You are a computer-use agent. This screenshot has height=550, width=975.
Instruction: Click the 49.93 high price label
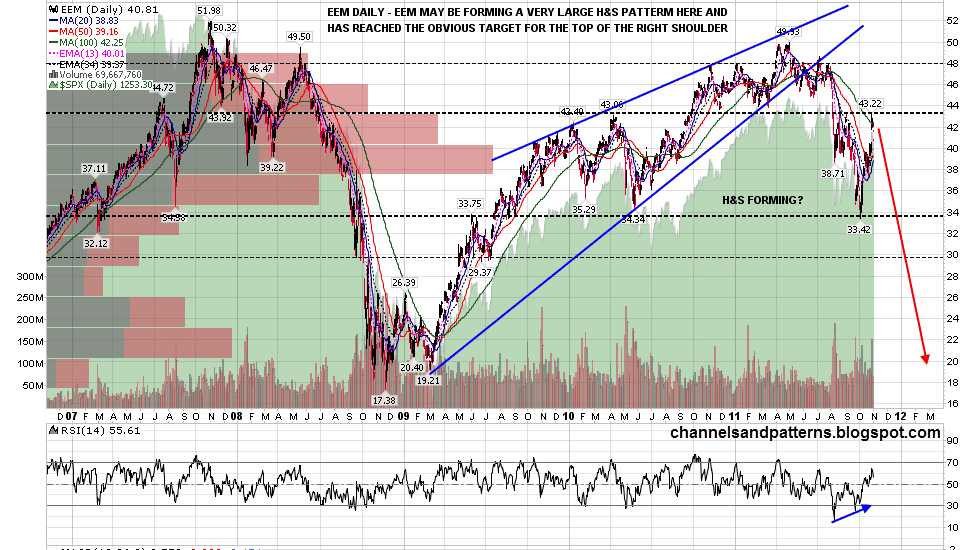tap(788, 32)
